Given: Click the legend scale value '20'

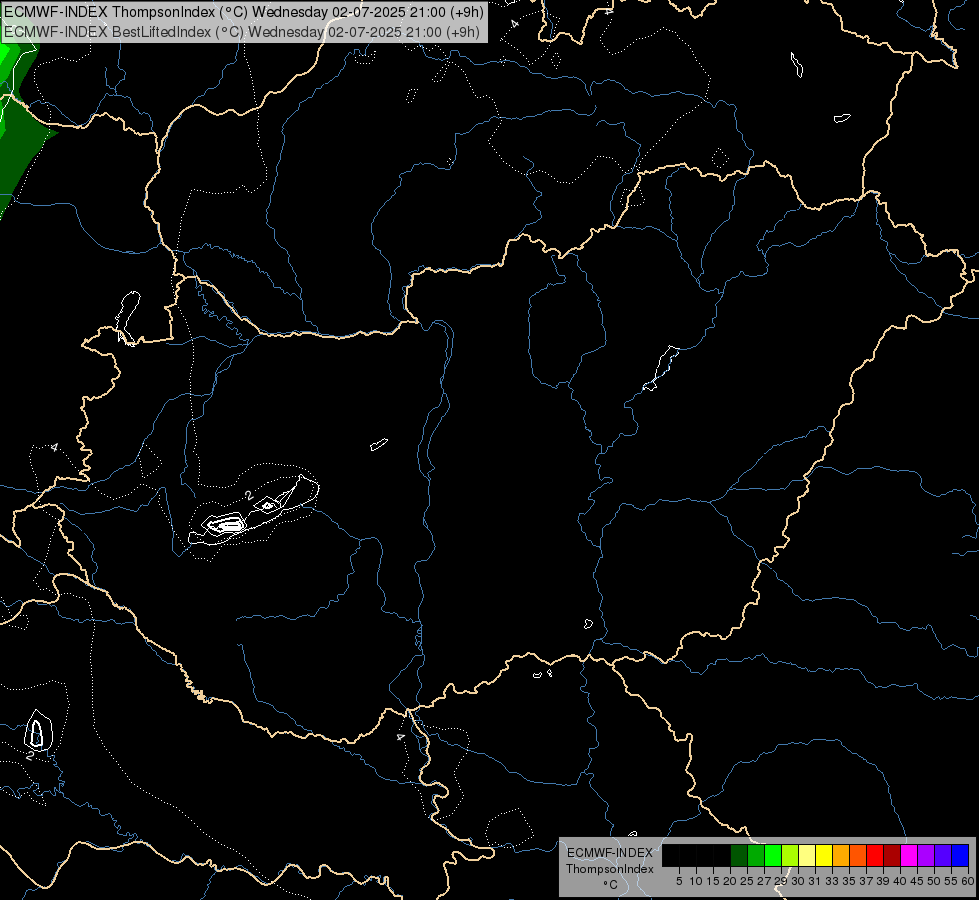Looking at the screenshot, I should click(730, 881).
